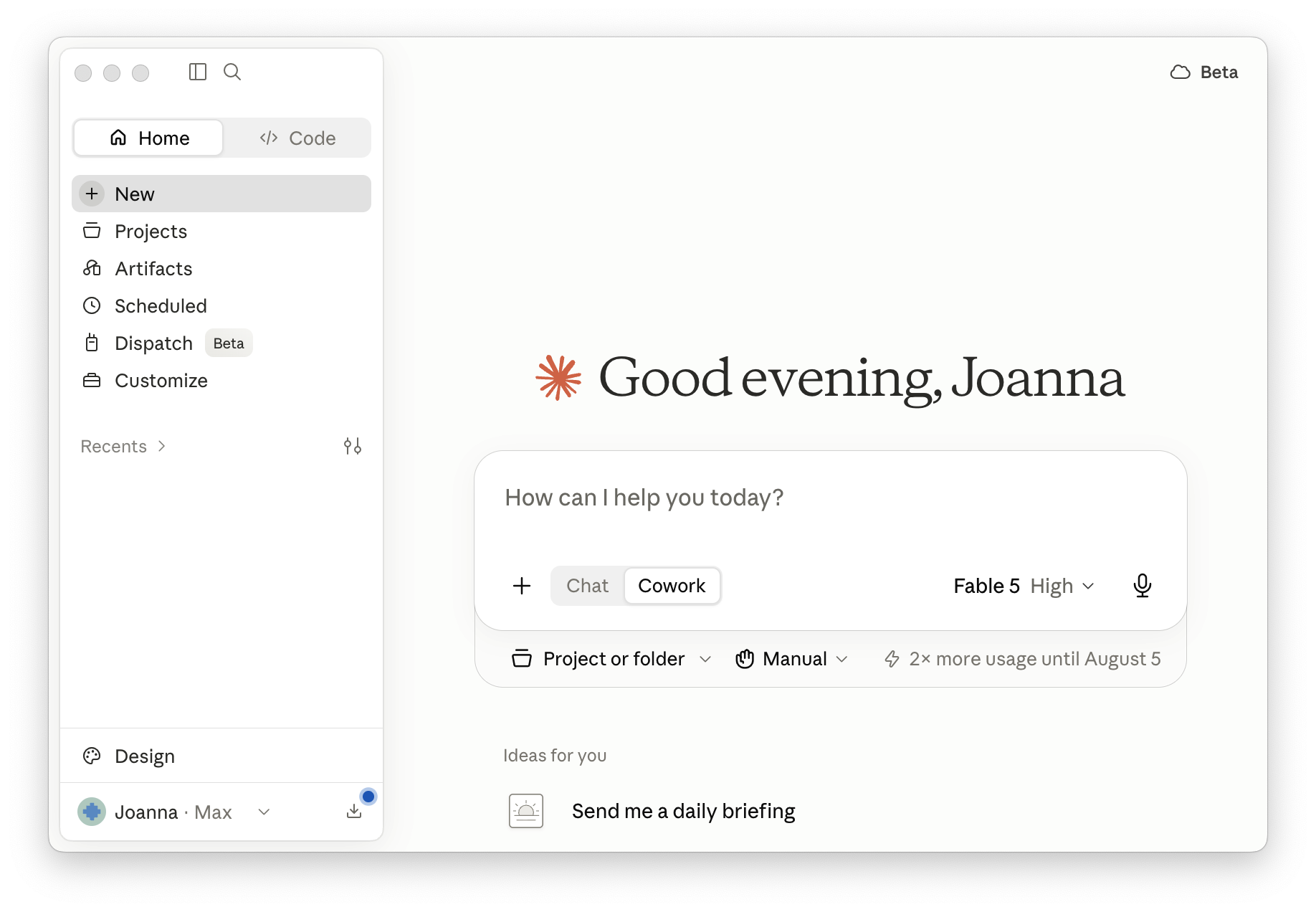
Task: Open Customize in sidebar
Action: (x=221, y=380)
